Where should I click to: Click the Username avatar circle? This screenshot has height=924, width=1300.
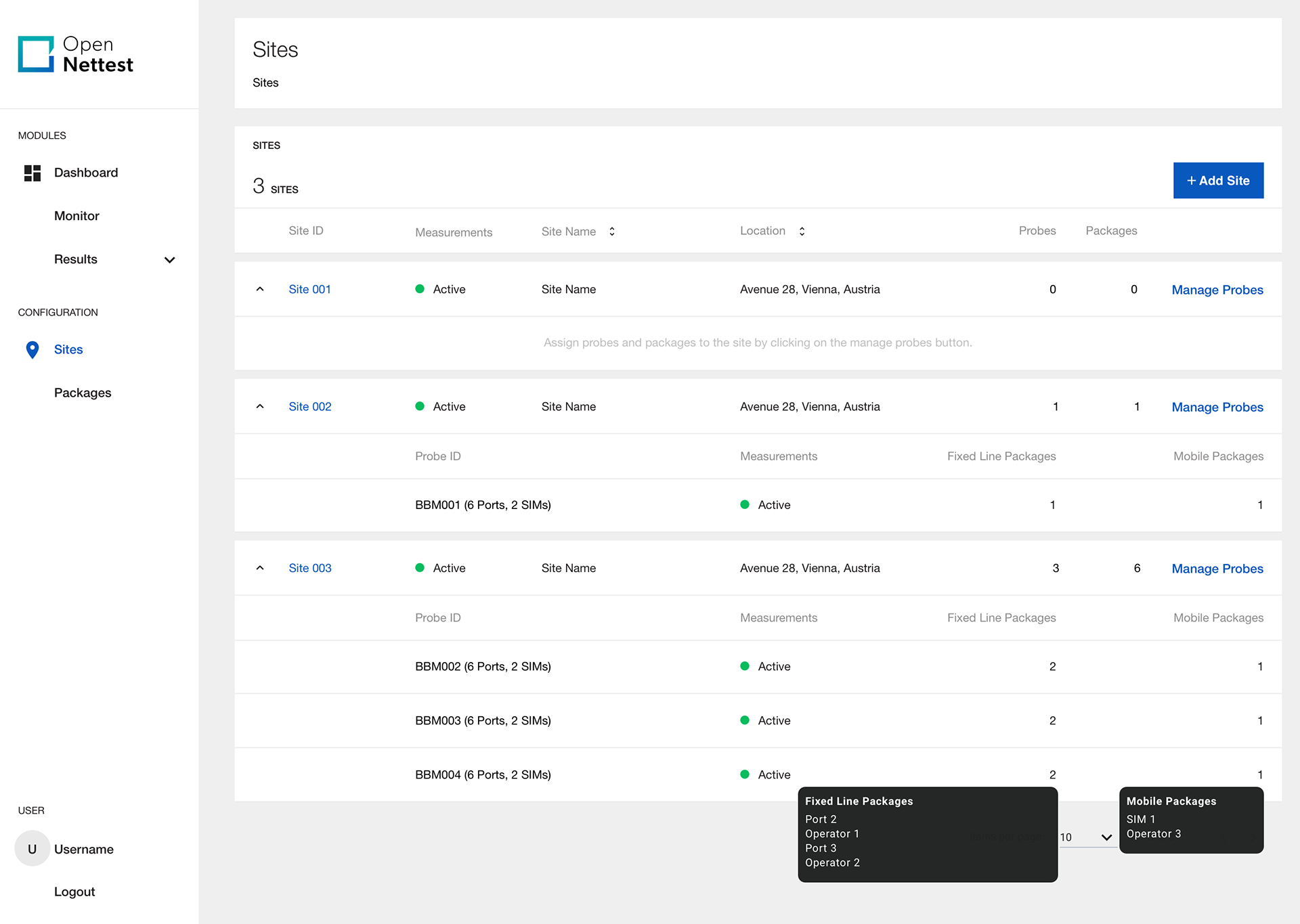[32, 849]
